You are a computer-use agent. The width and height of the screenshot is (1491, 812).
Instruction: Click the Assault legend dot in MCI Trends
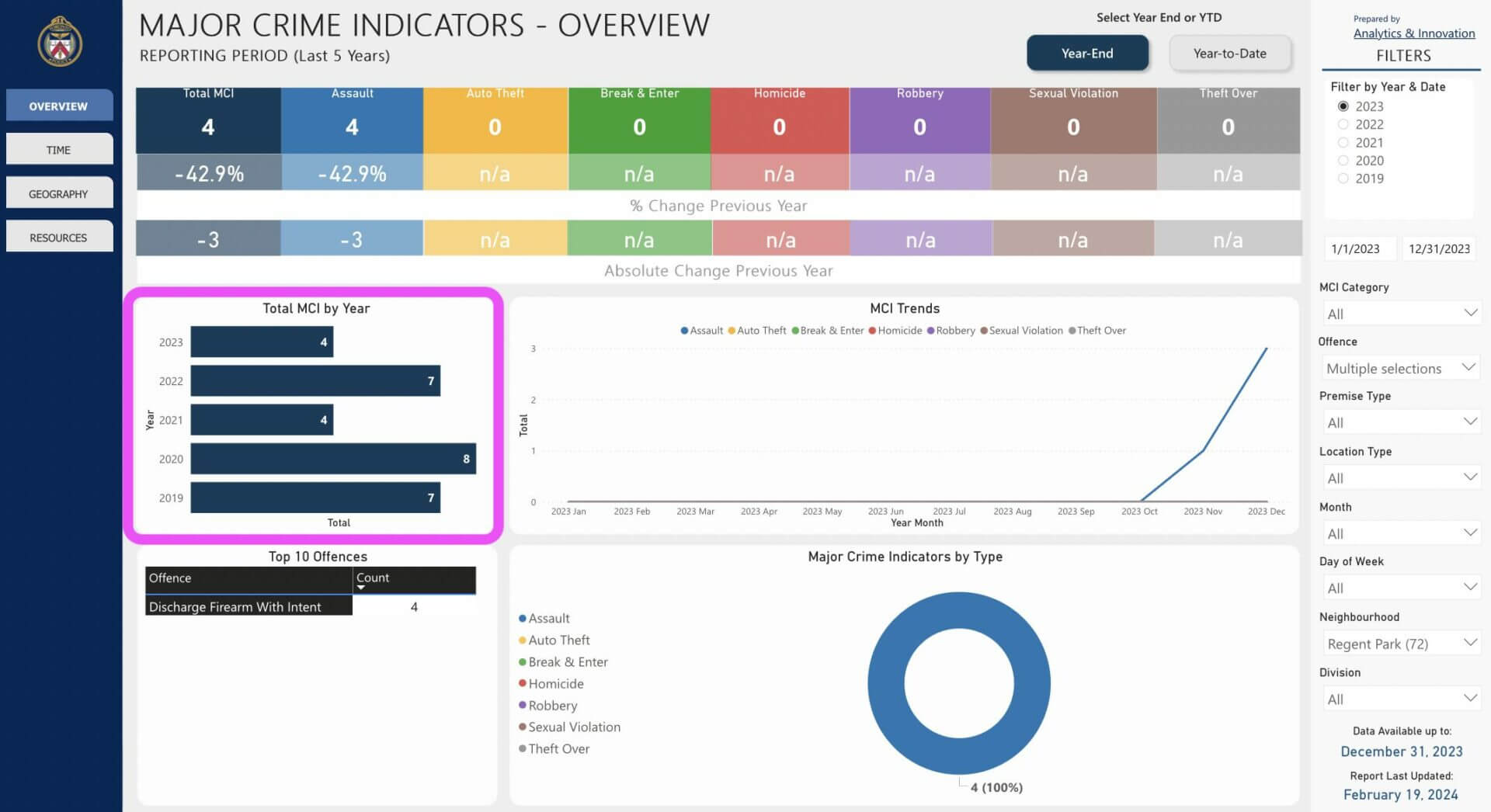[684, 331]
